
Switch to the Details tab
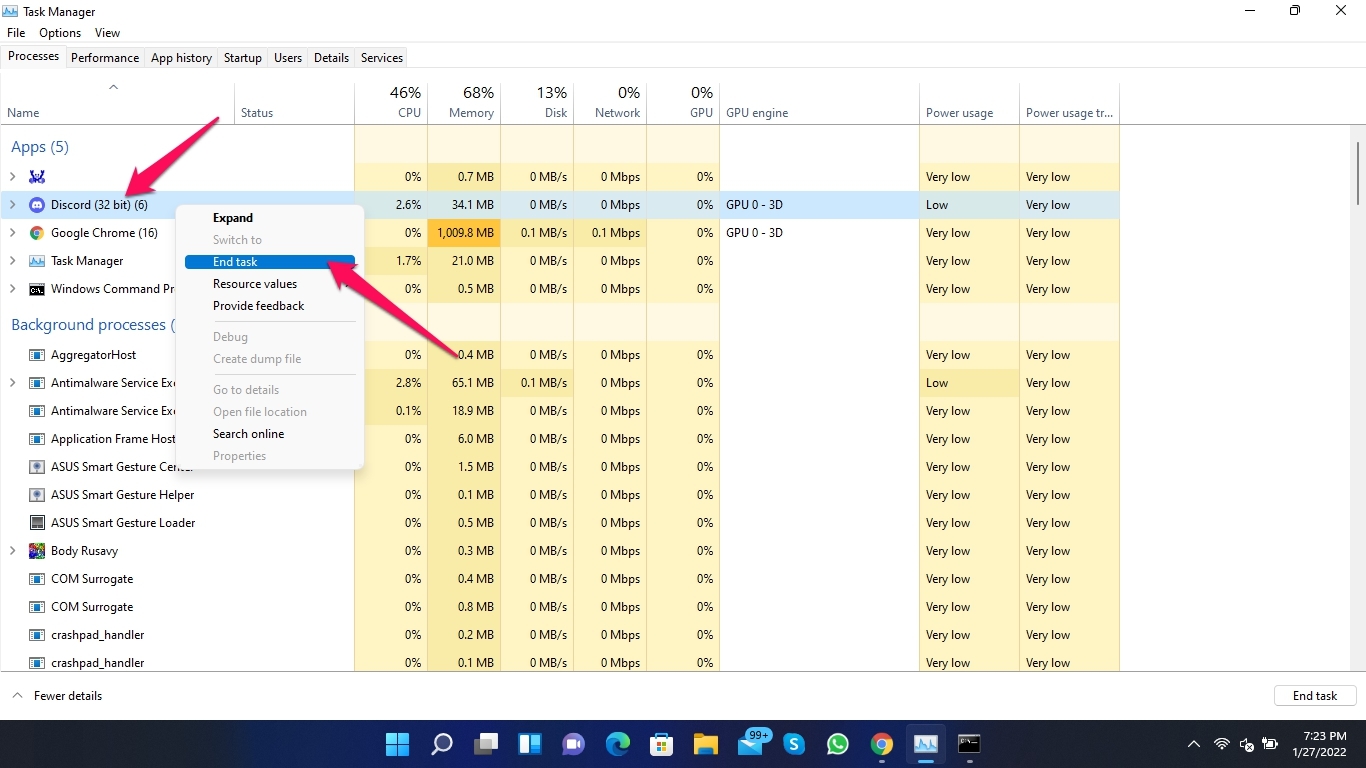coord(331,58)
